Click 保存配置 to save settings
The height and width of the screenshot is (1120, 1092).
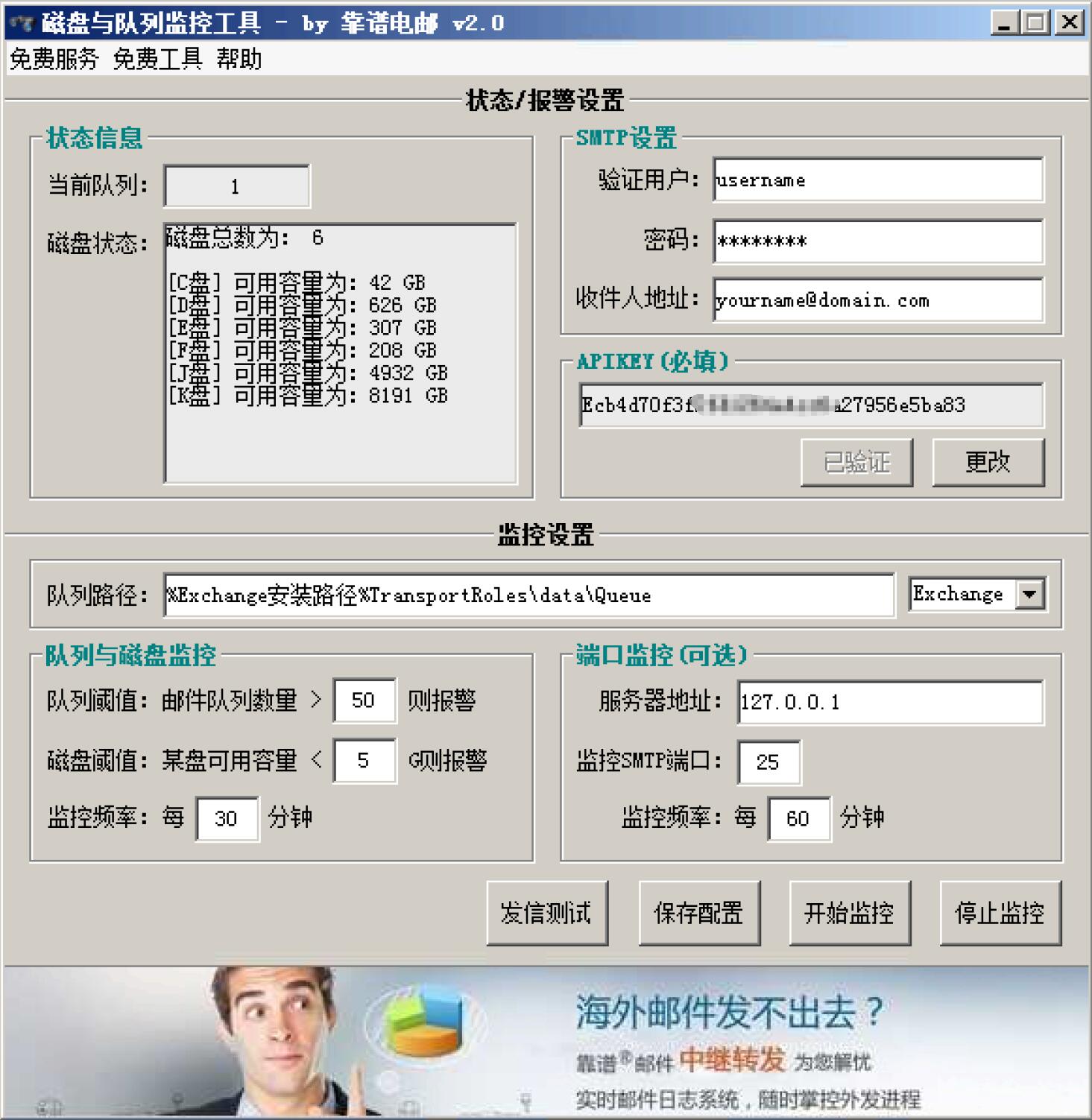tap(698, 913)
